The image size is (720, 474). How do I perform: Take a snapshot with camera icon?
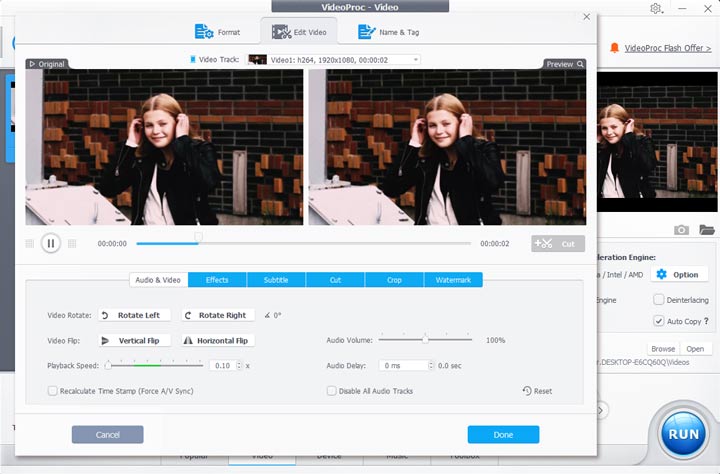(x=681, y=230)
